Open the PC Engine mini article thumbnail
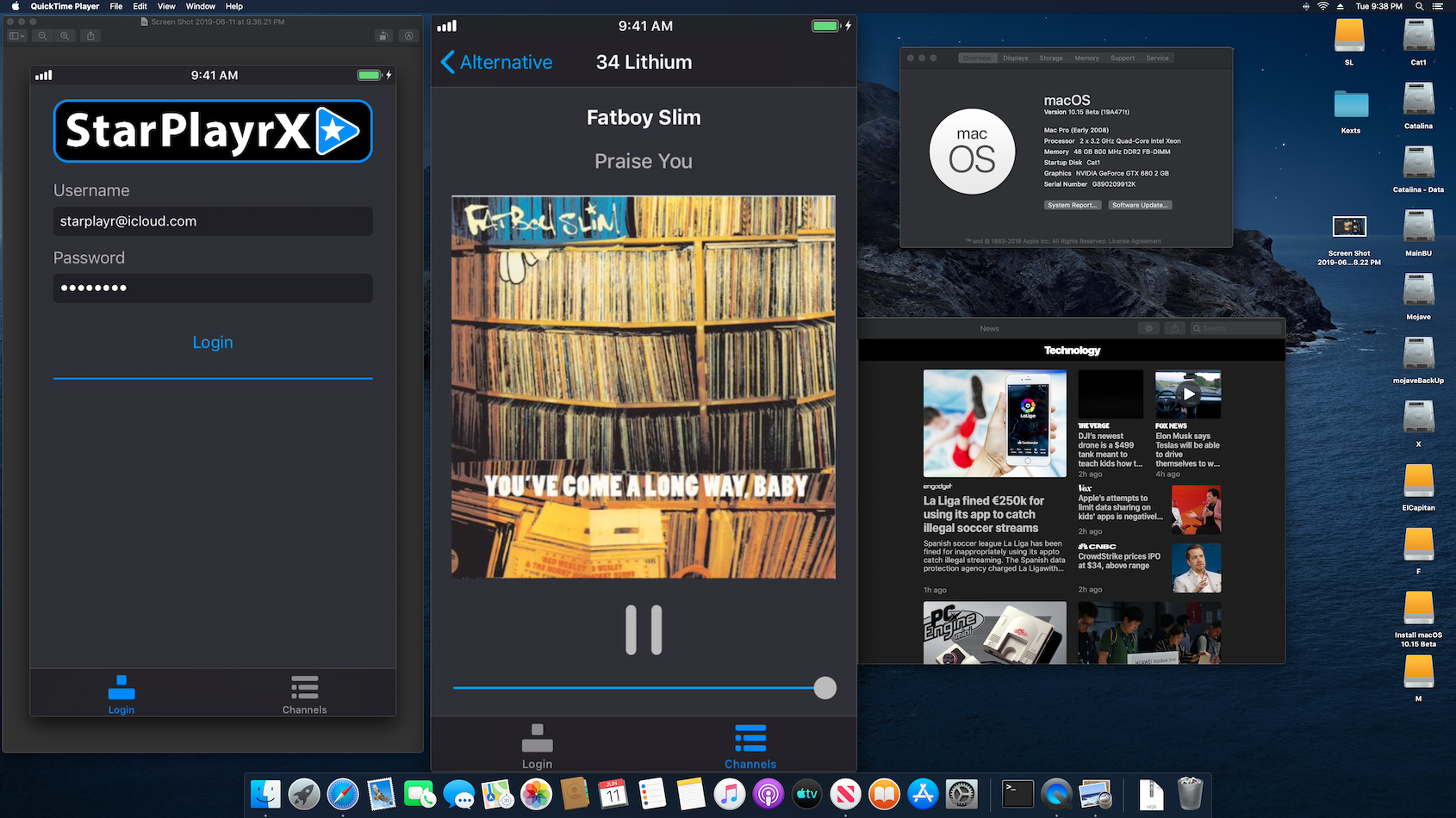The width and height of the screenshot is (1456, 818). click(x=994, y=632)
